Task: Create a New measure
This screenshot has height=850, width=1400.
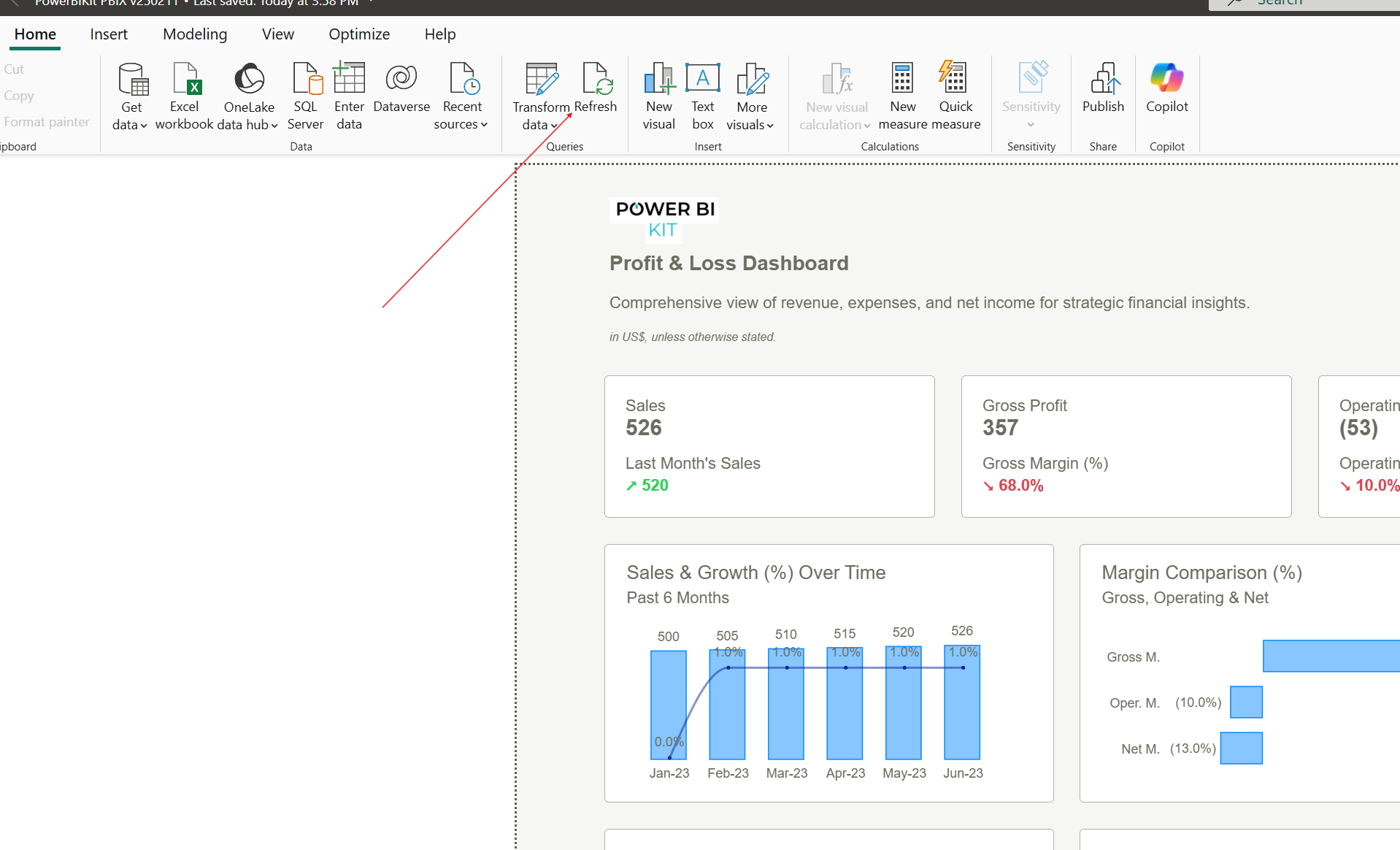Action: coord(903,96)
